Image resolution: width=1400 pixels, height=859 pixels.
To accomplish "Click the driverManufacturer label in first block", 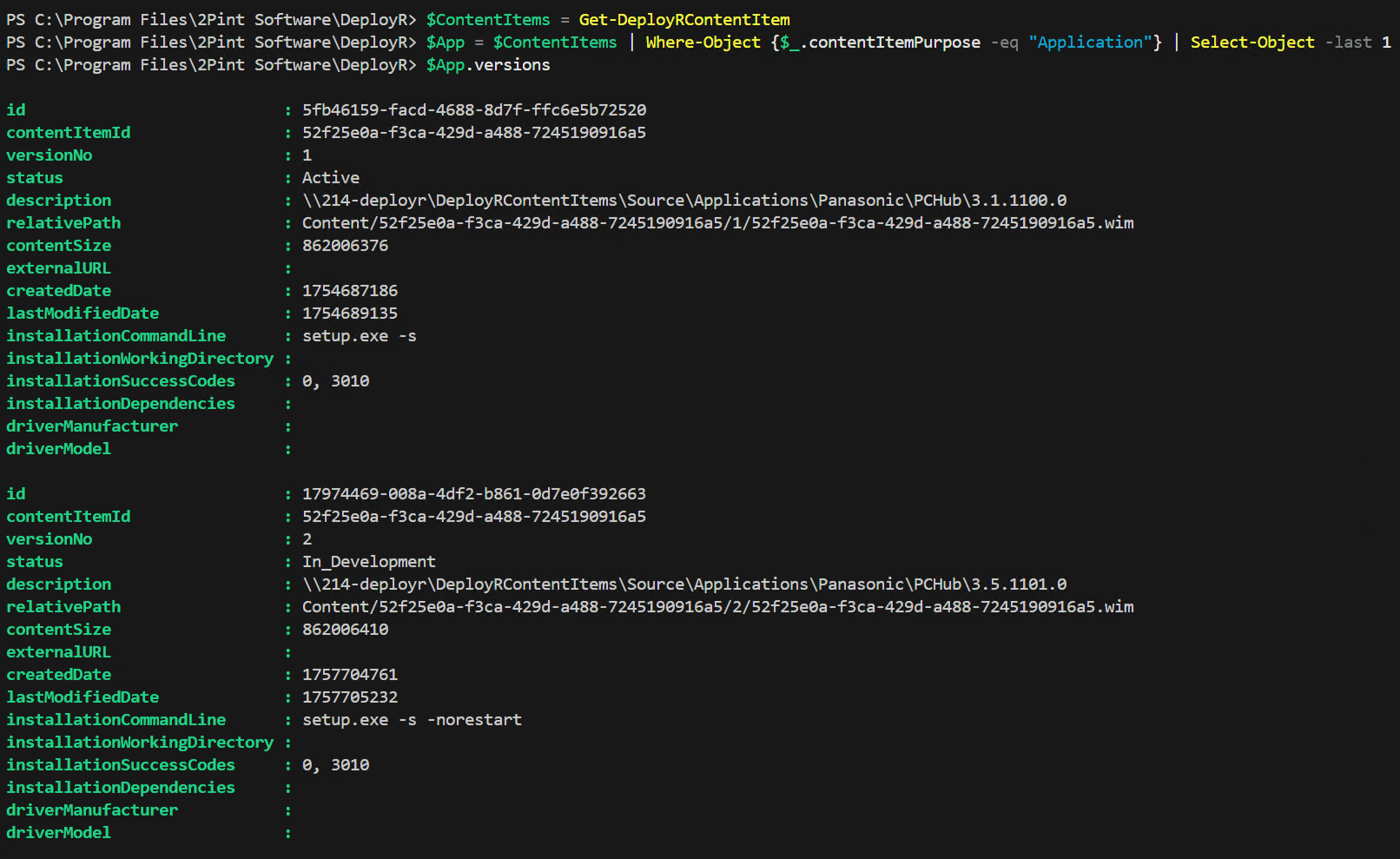I will point(92,426).
